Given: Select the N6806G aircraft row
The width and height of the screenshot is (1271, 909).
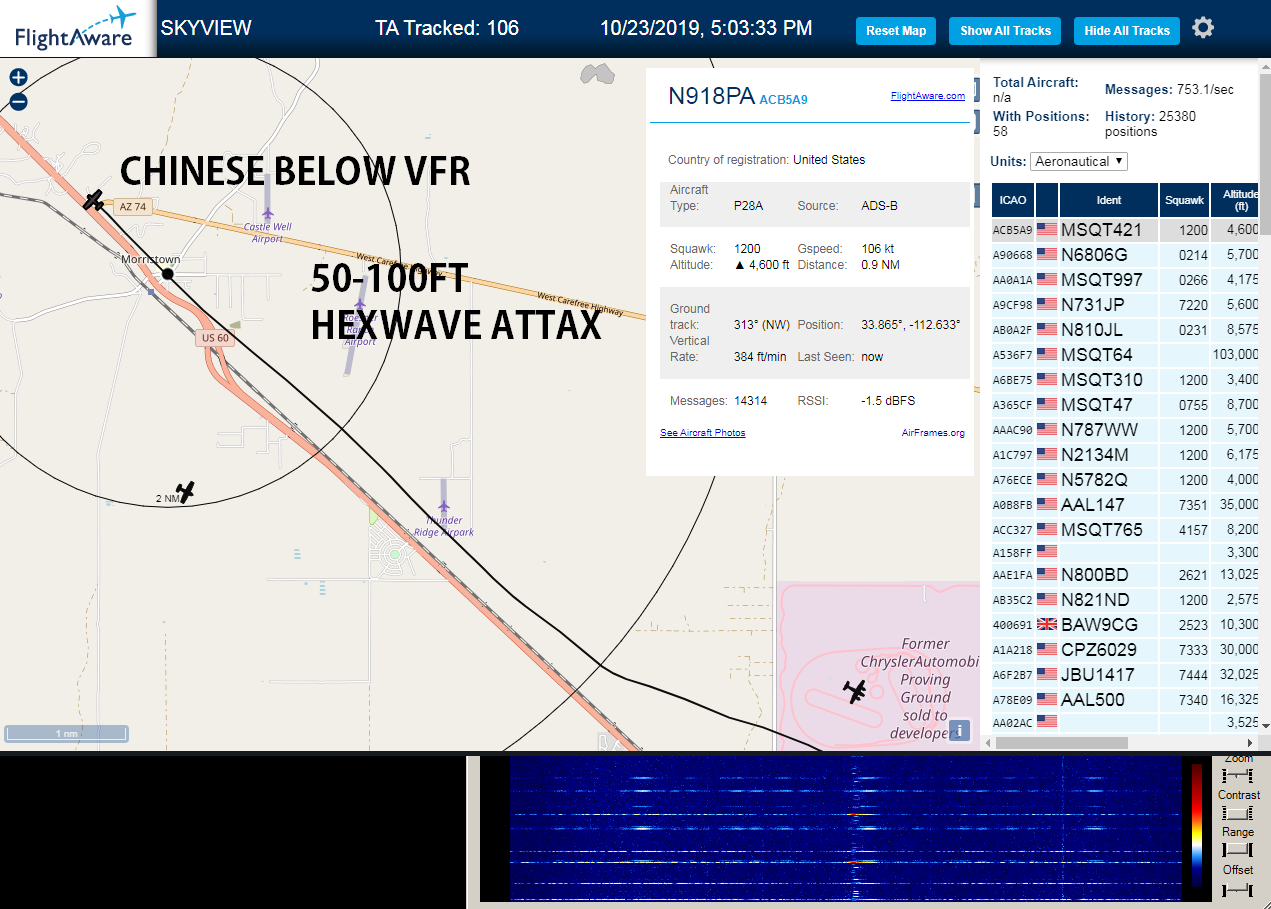Looking at the screenshot, I should click(1126, 255).
